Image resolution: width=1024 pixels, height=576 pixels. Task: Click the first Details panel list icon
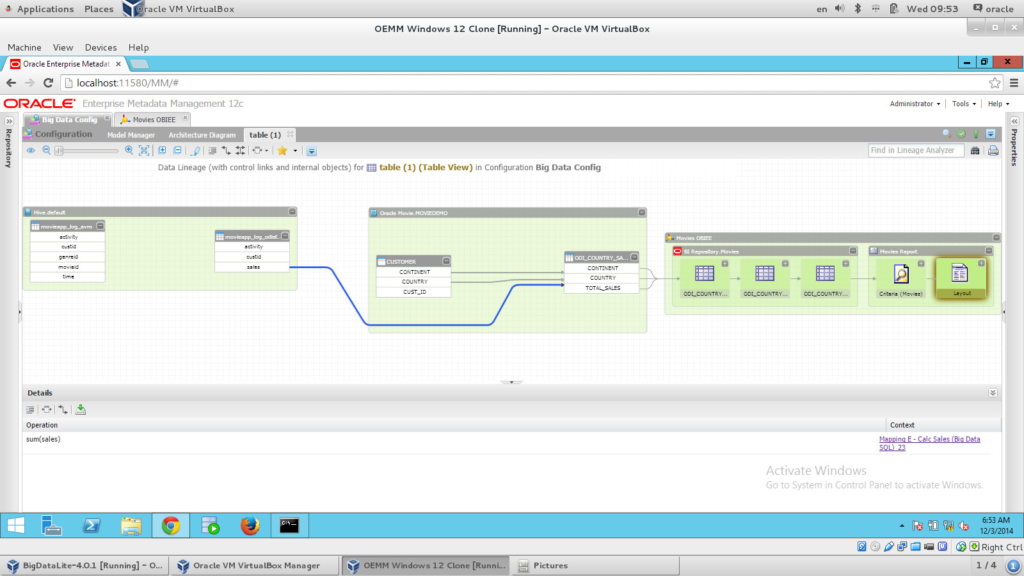coord(30,409)
